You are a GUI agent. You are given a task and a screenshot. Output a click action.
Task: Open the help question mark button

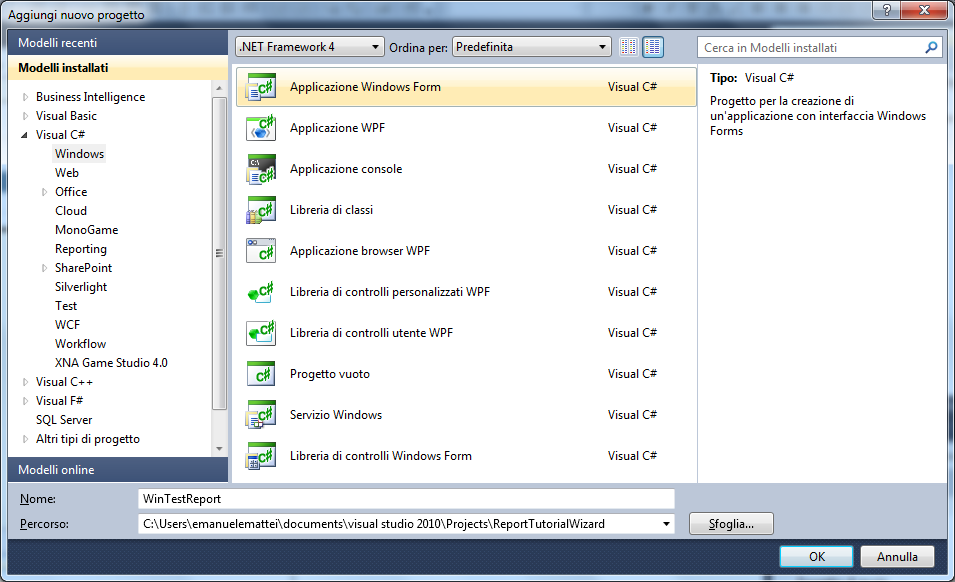point(886,10)
